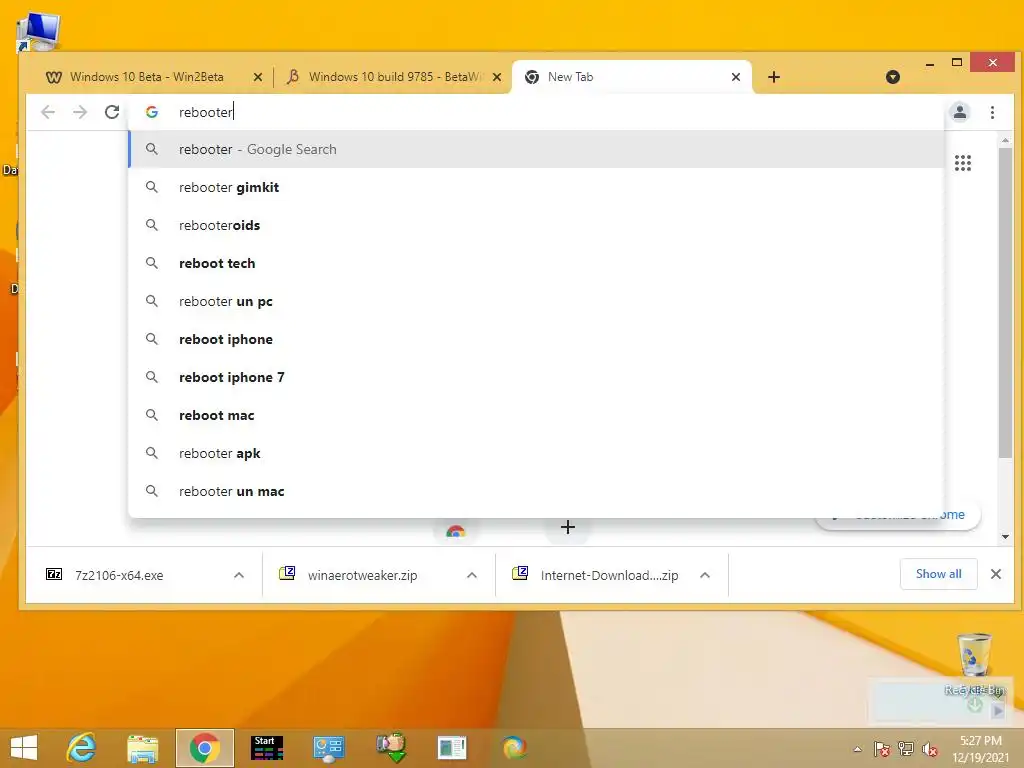Close the New Tab tab
This screenshot has height=768, width=1024.
pos(736,77)
